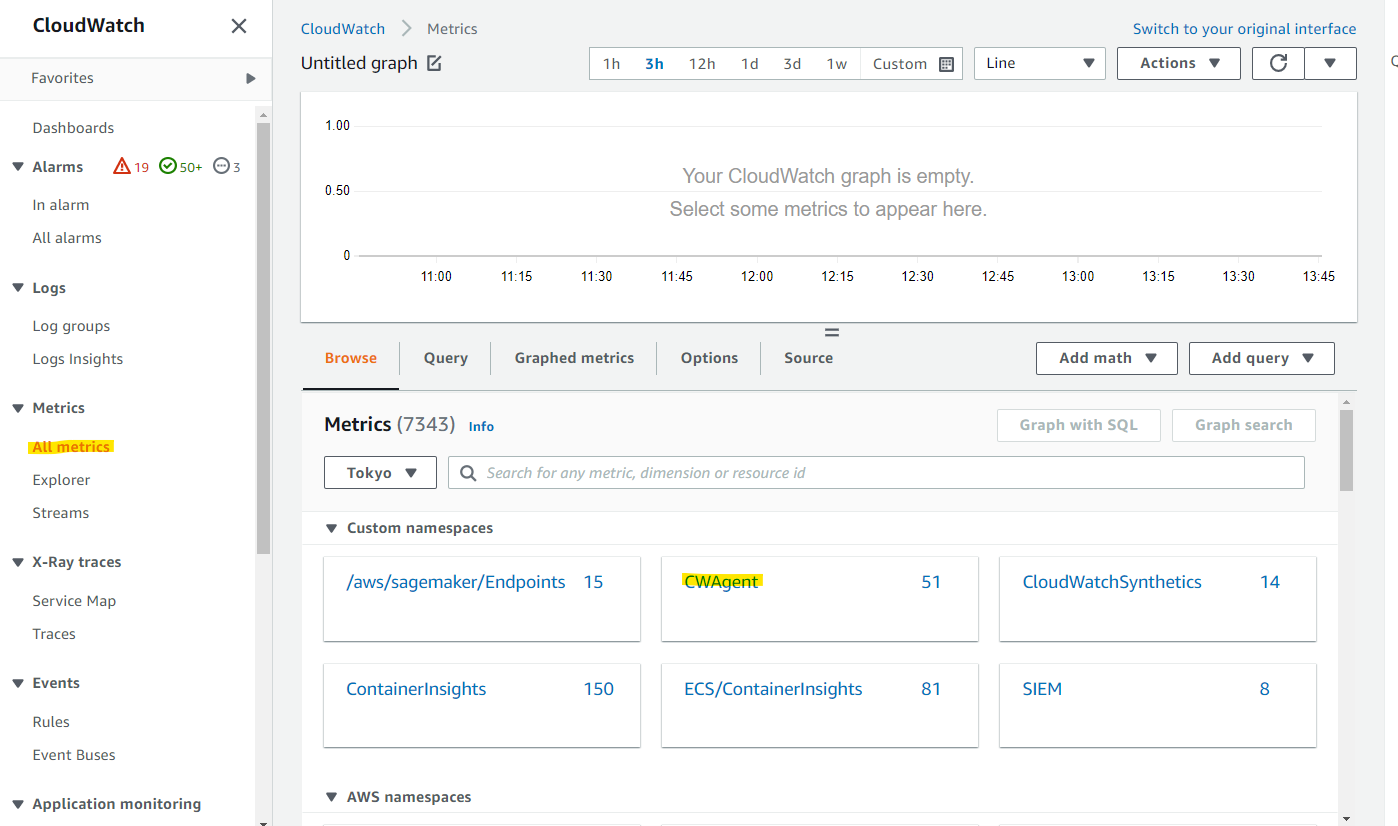1398x826 pixels.
Task: Select the 3d time range
Action: click(x=792, y=64)
